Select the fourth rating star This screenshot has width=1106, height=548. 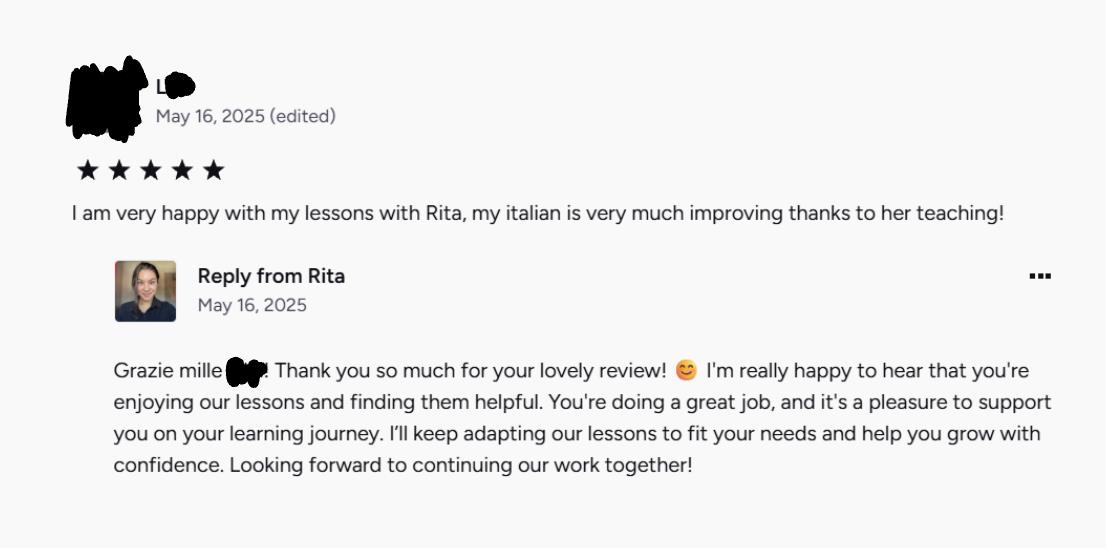coord(182,170)
